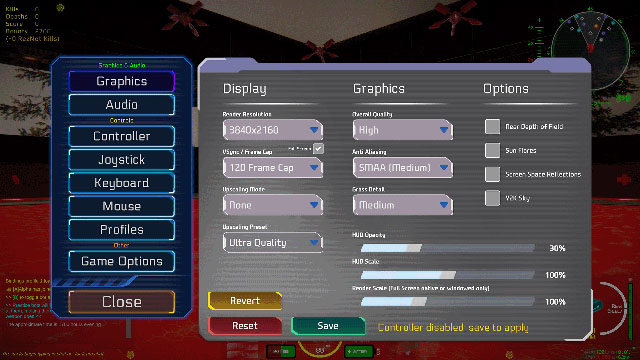Open the Upscaling Preset Ultra Quality dropdown

(273, 242)
